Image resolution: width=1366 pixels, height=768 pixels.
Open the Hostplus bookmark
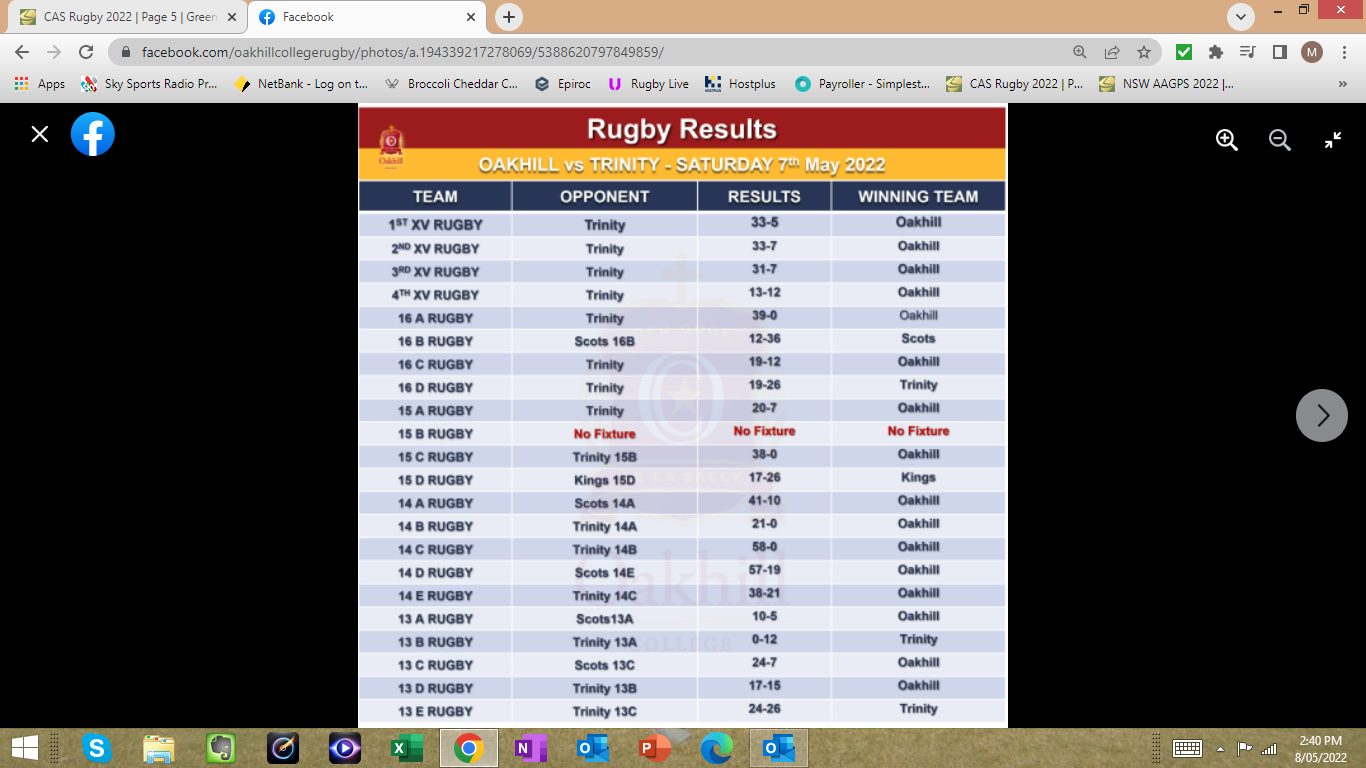point(740,84)
